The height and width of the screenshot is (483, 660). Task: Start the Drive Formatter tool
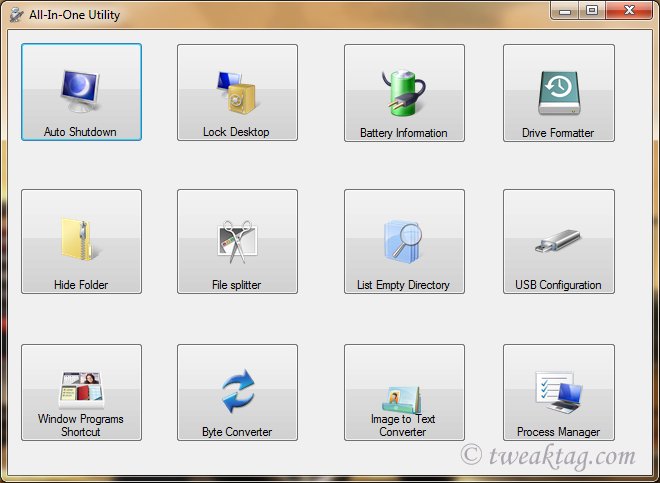pos(559,93)
